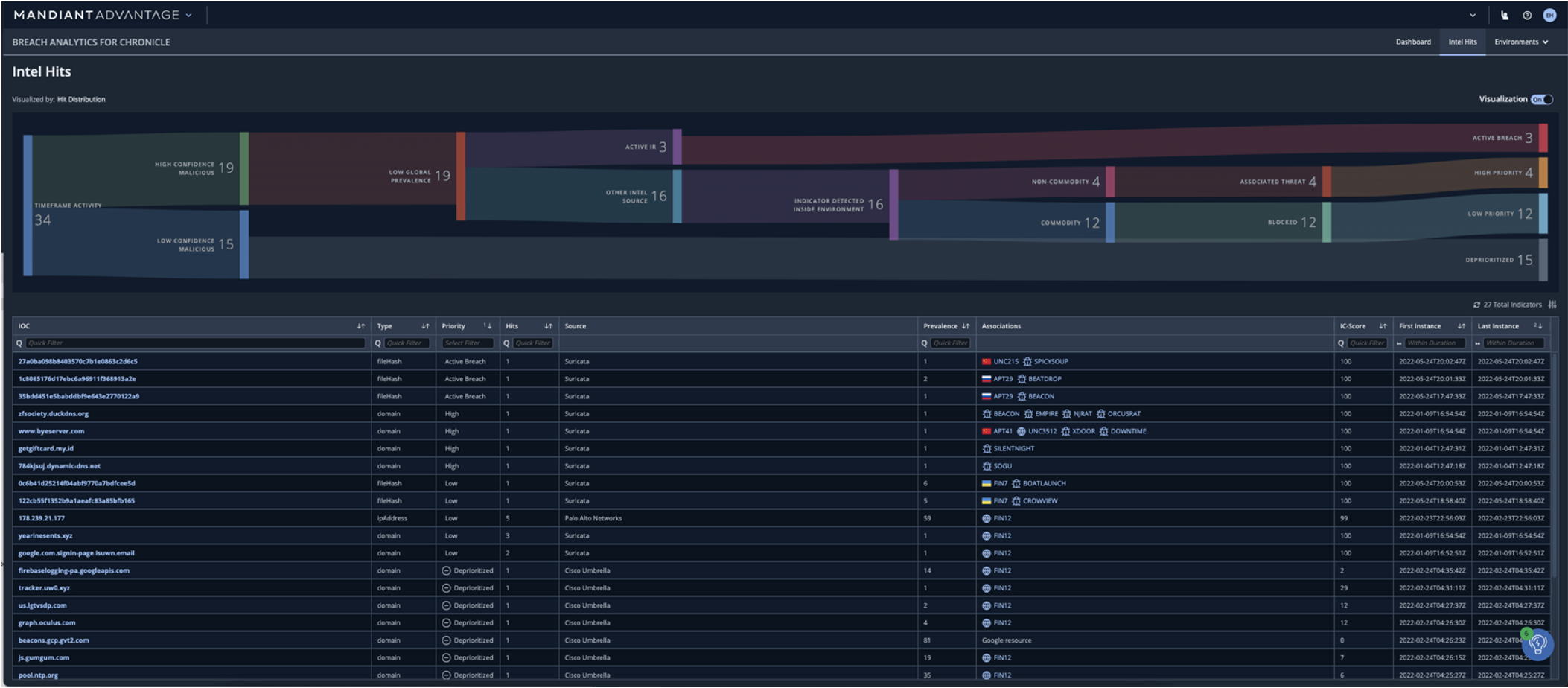Click the pointer icon in top bar

point(1505,15)
